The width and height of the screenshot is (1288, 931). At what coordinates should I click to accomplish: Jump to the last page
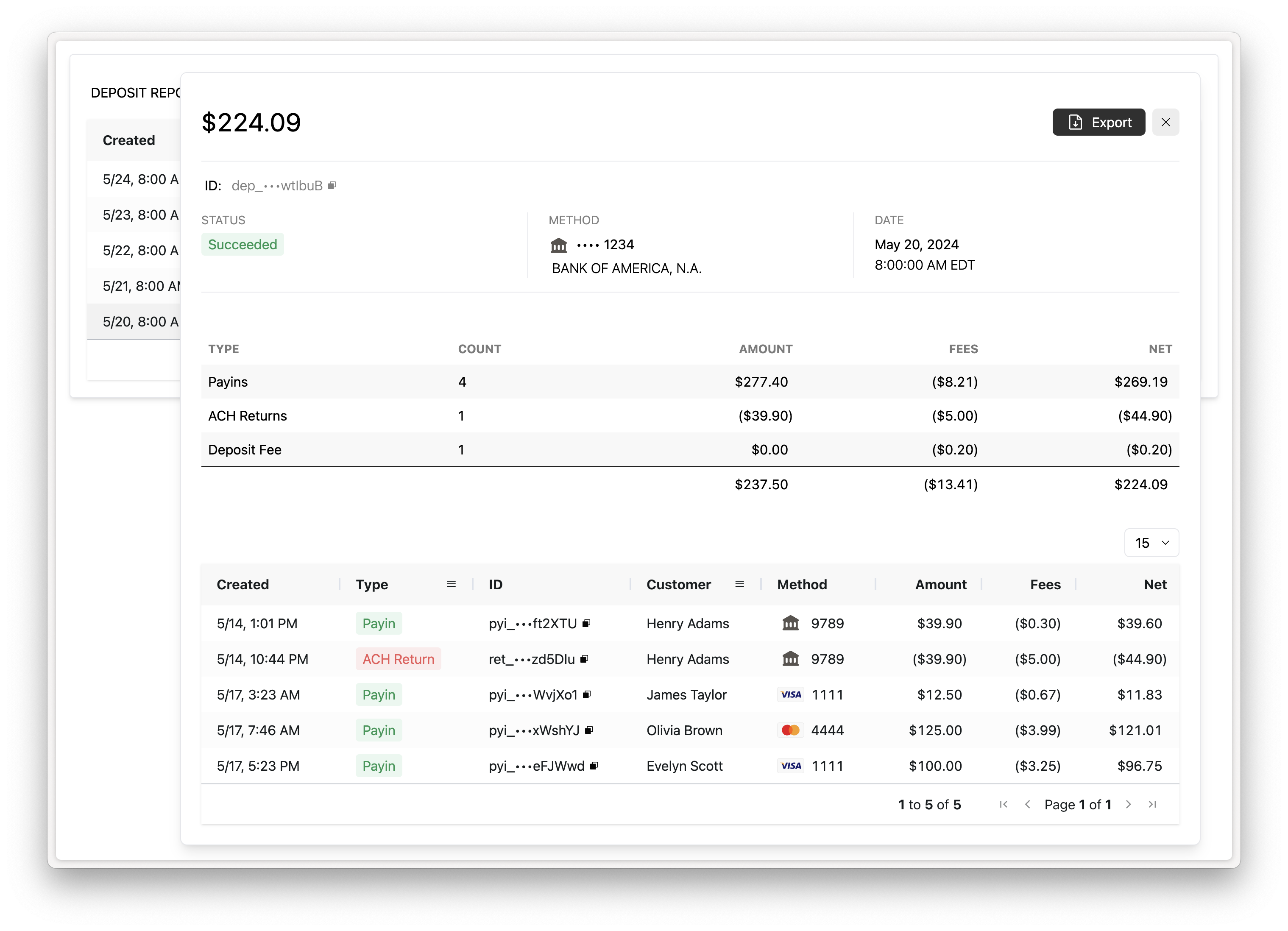click(x=1152, y=804)
